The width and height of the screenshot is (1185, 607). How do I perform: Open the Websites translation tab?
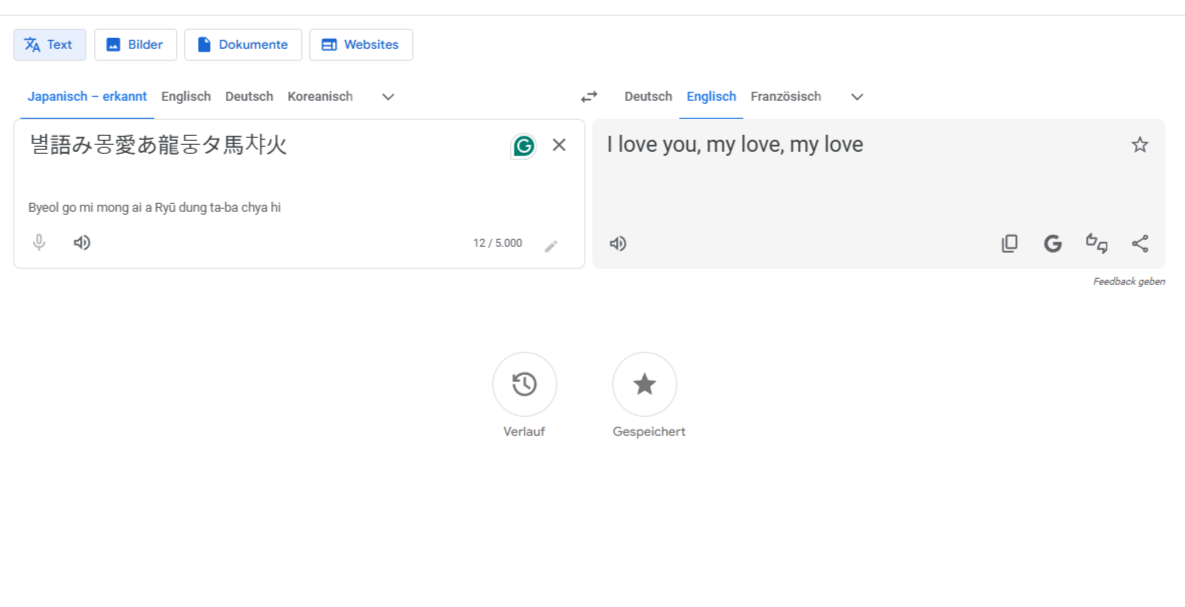point(361,45)
